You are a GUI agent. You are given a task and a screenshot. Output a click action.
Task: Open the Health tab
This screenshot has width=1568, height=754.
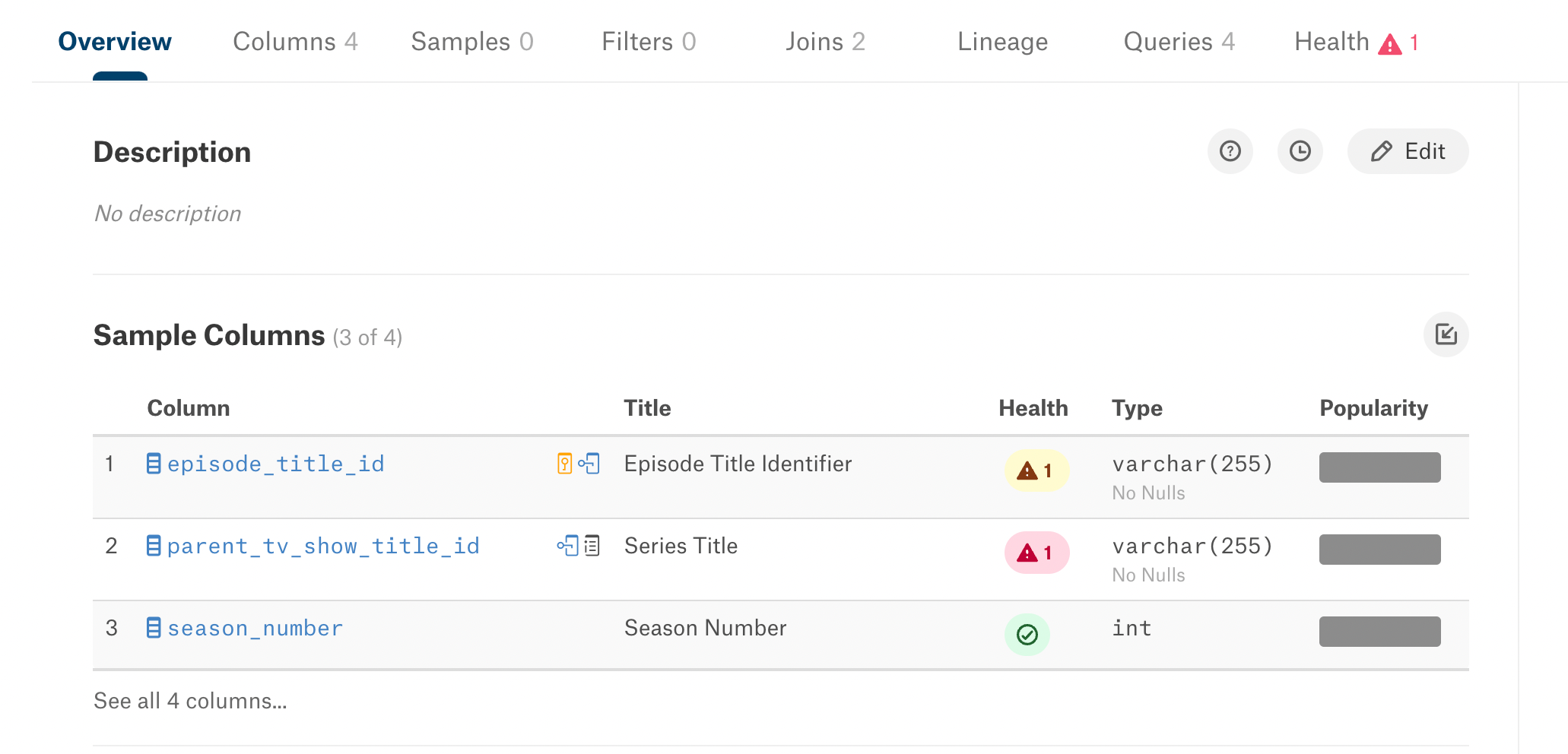[x=1356, y=42]
